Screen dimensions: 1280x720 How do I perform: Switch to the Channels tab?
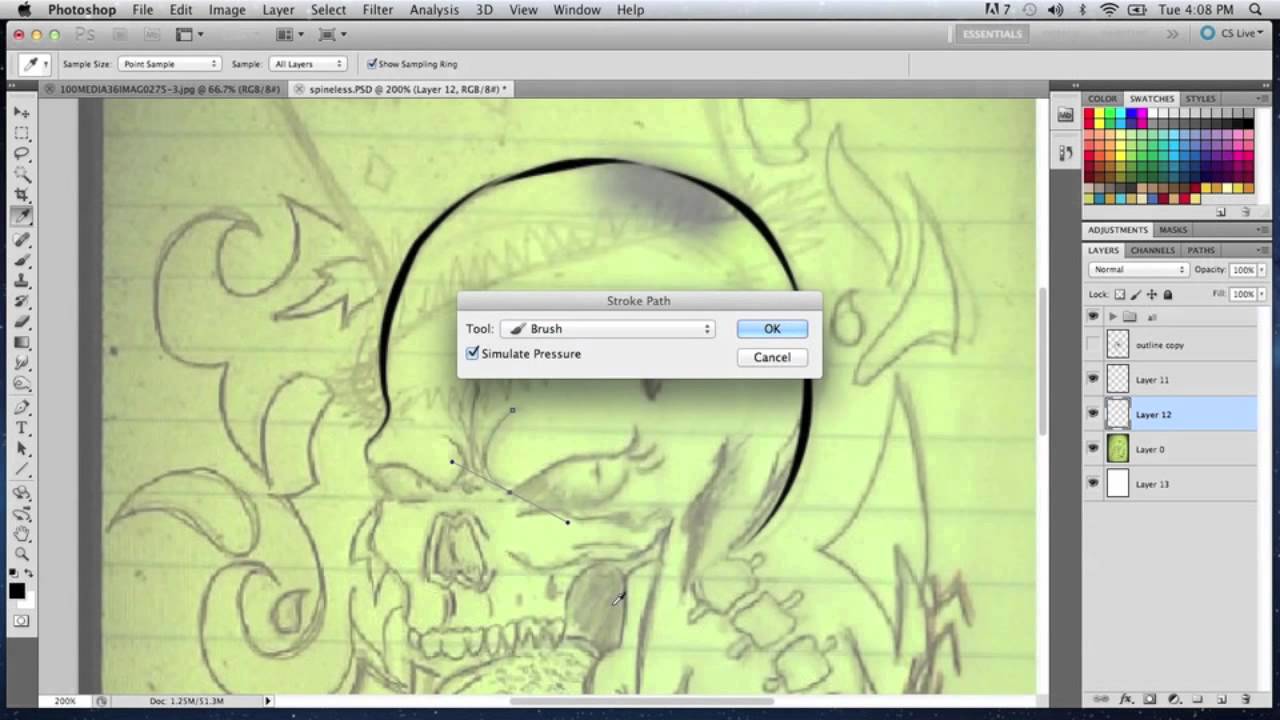click(1152, 250)
